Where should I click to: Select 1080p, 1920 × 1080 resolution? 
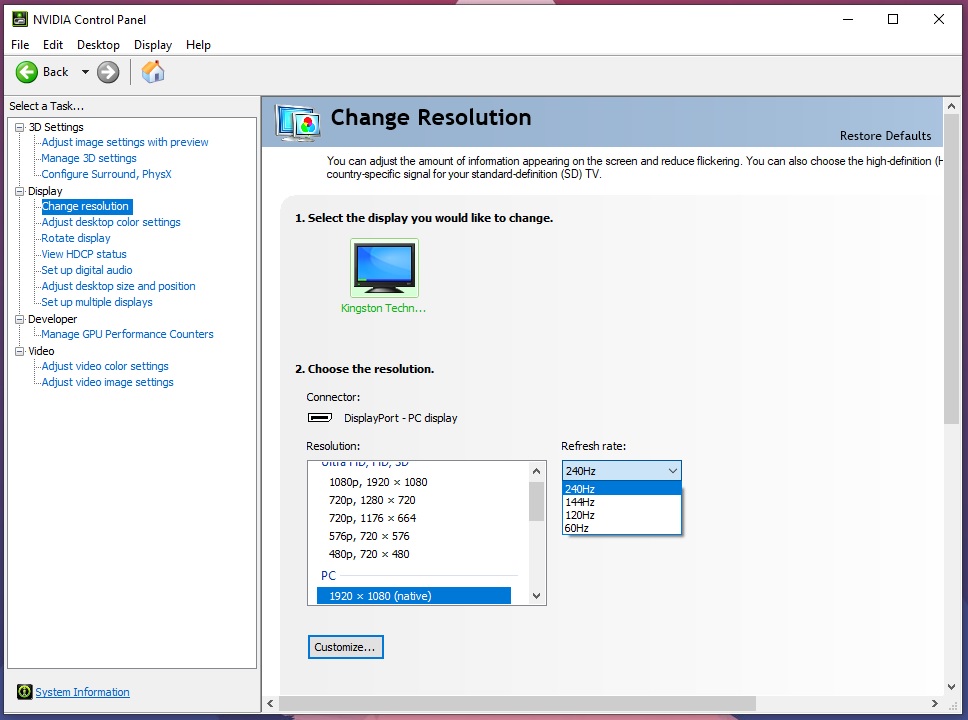pos(378,482)
